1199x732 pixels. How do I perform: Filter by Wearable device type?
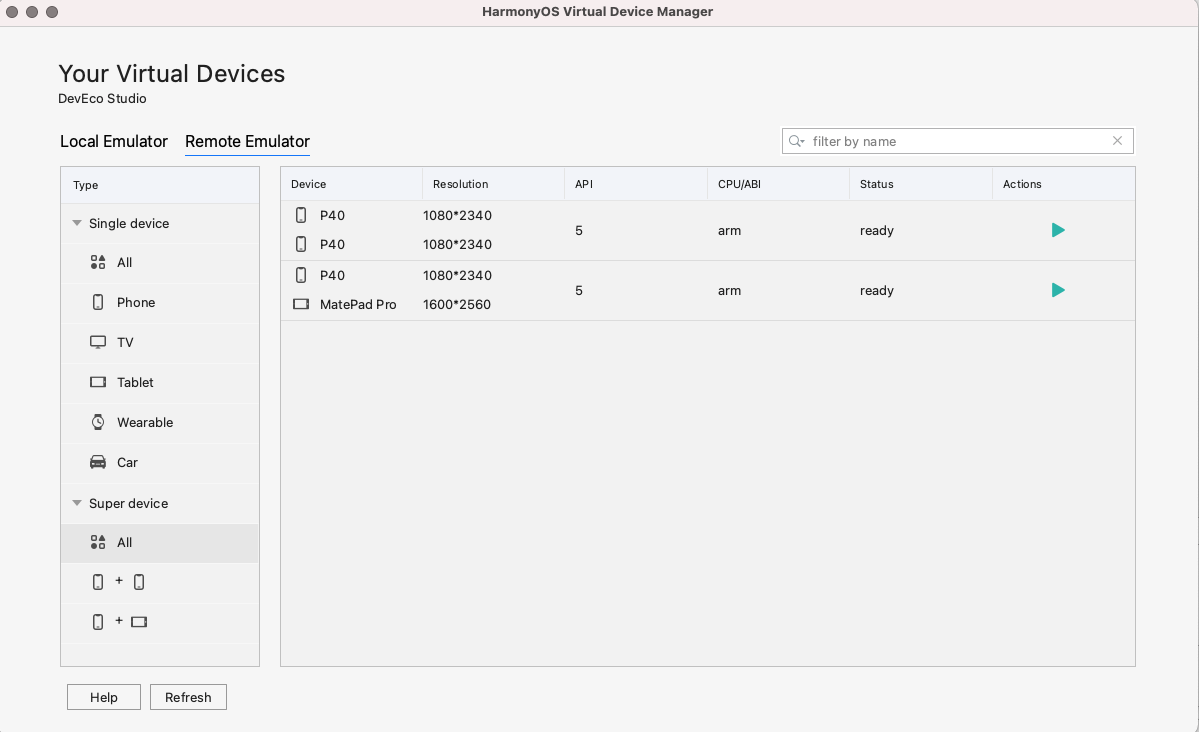144,422
